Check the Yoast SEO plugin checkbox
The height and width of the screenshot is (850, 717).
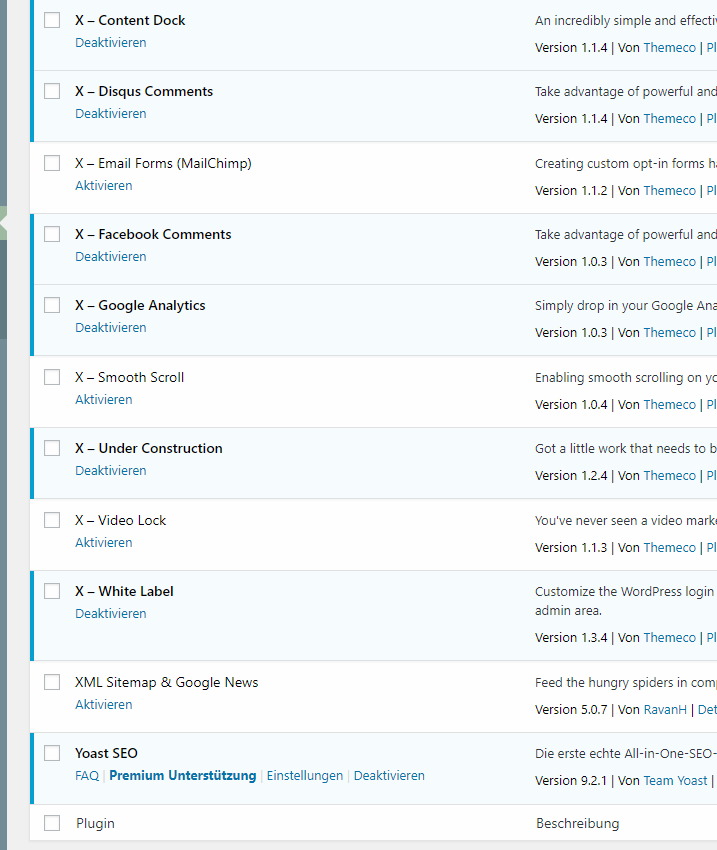pos(52,753)
